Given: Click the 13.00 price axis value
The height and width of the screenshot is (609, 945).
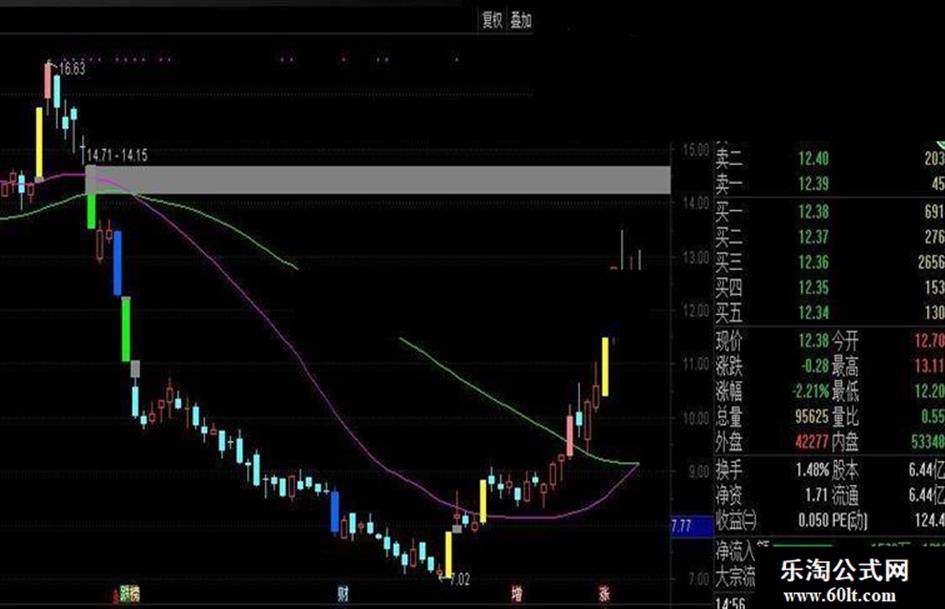Looking at the screenshot, I should click(695, 257).
